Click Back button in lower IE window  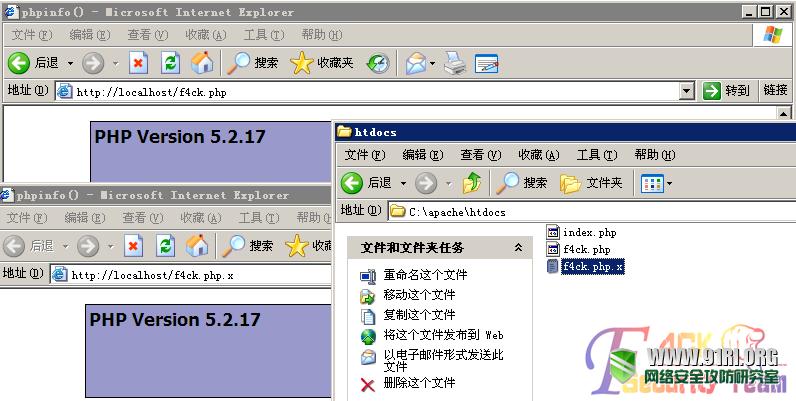(x=28, y=246)
